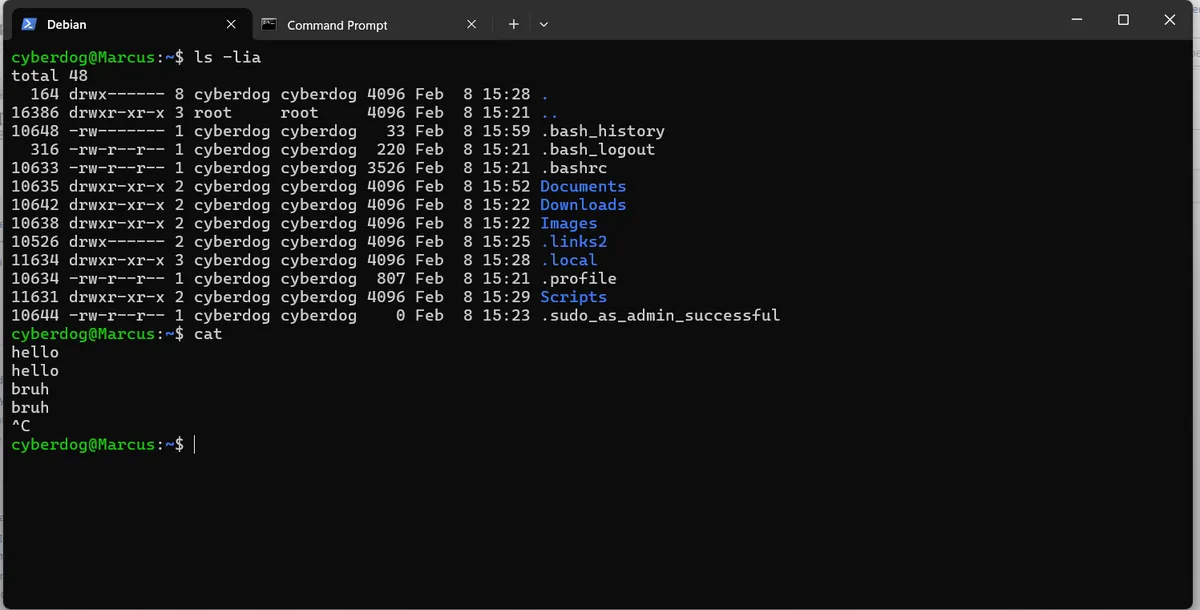The height and width of the screenshot is (610, 1200).
Task: Switch to the Command Prompt tab
Action: (370, 24)
